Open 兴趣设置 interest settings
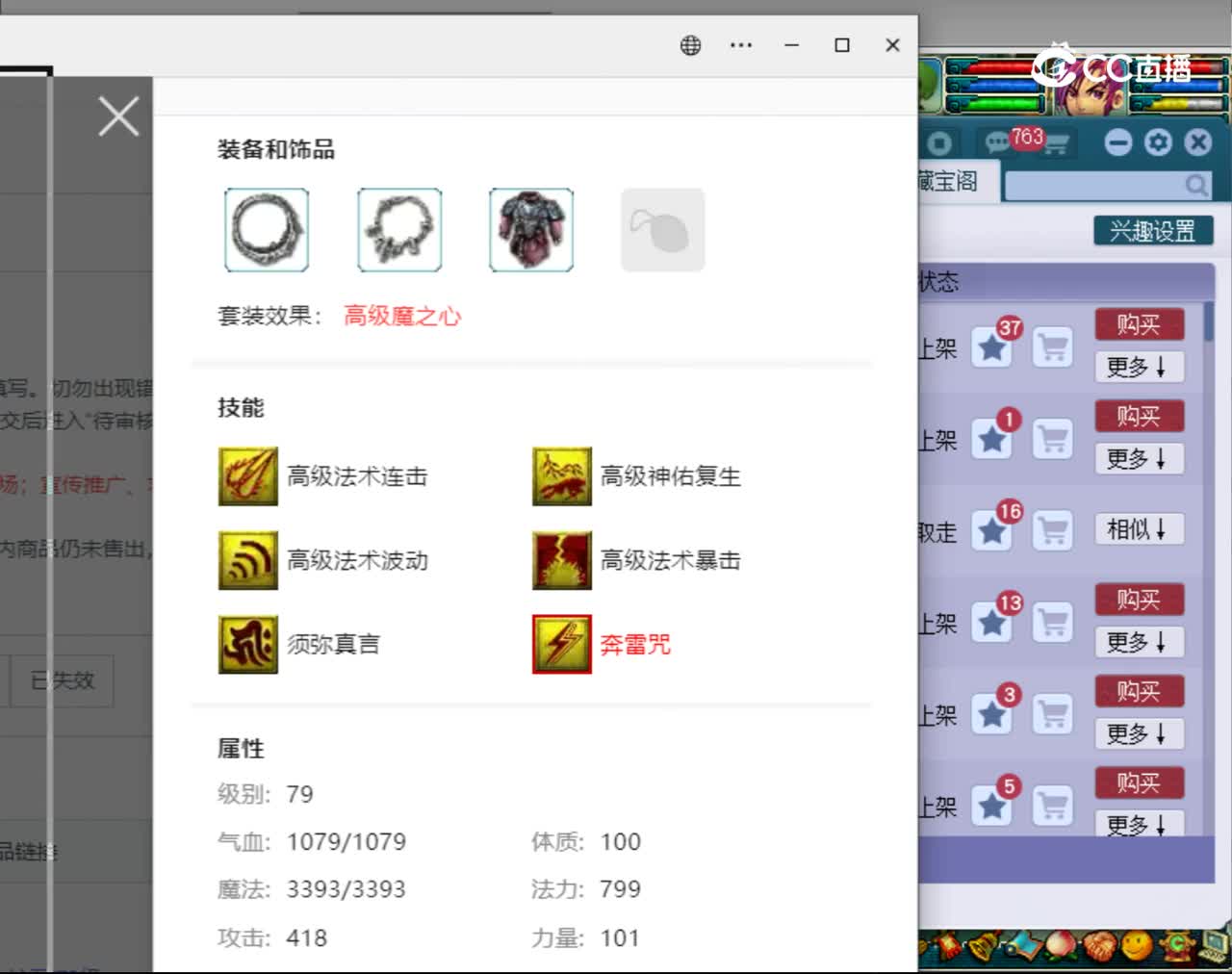 point(1153,231)
